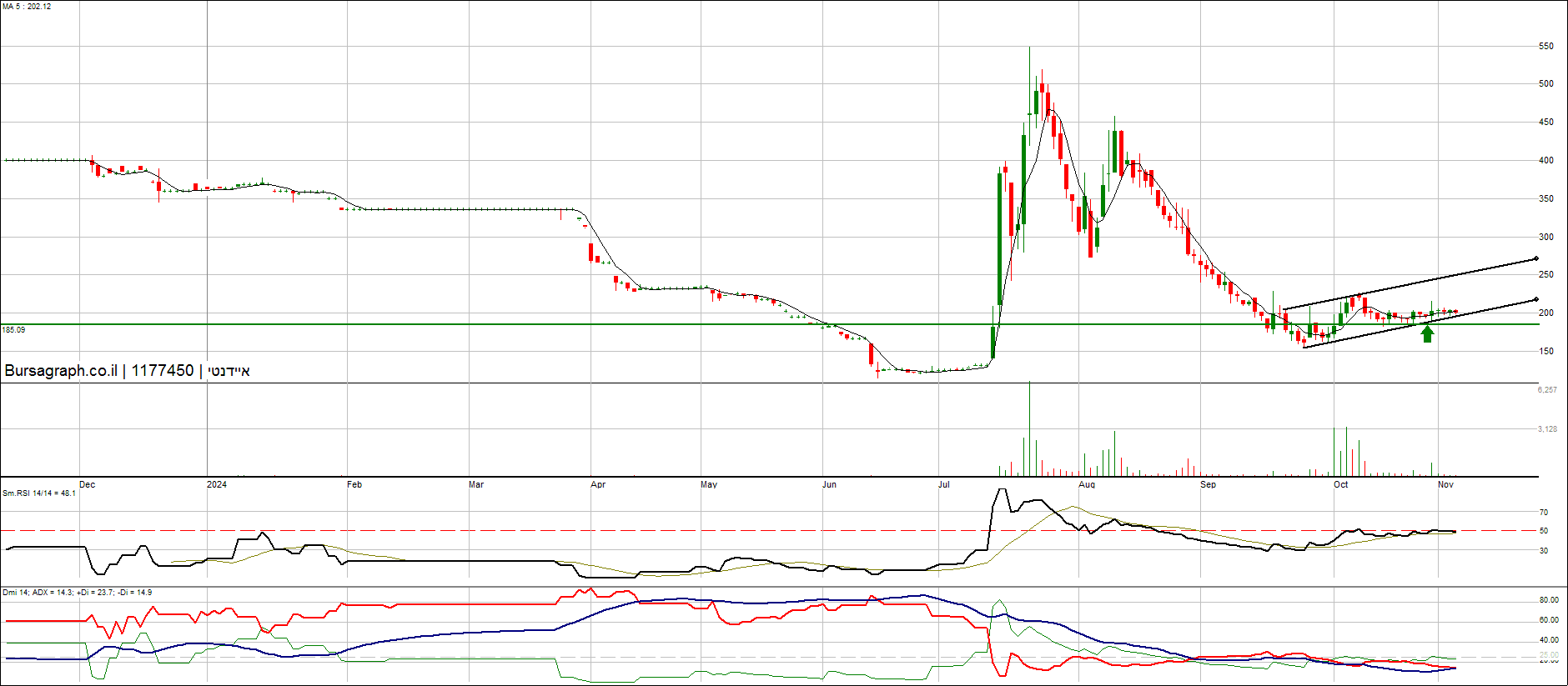Select the DMI axis value 40.00
This screenshot has height=686, width=1568.
click(x=1549, y=640)
